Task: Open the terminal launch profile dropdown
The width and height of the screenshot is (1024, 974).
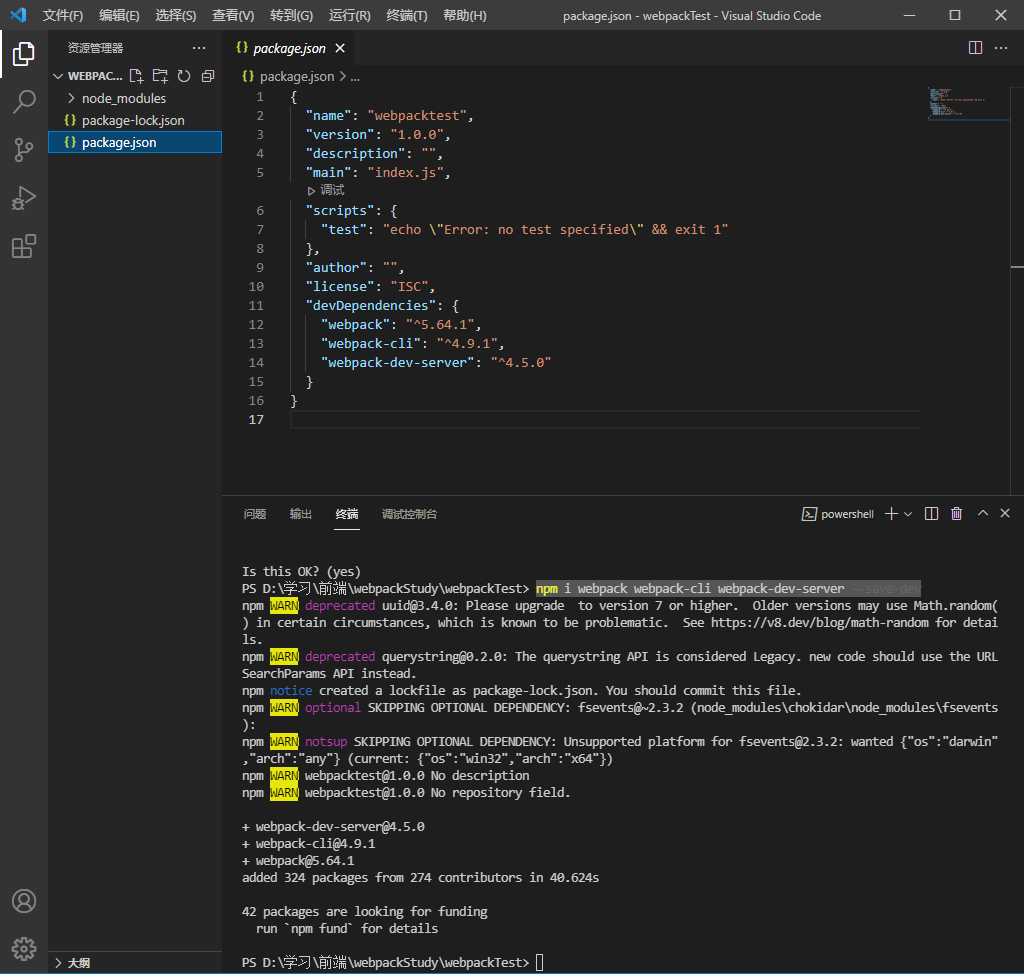Action: point(908,514)
